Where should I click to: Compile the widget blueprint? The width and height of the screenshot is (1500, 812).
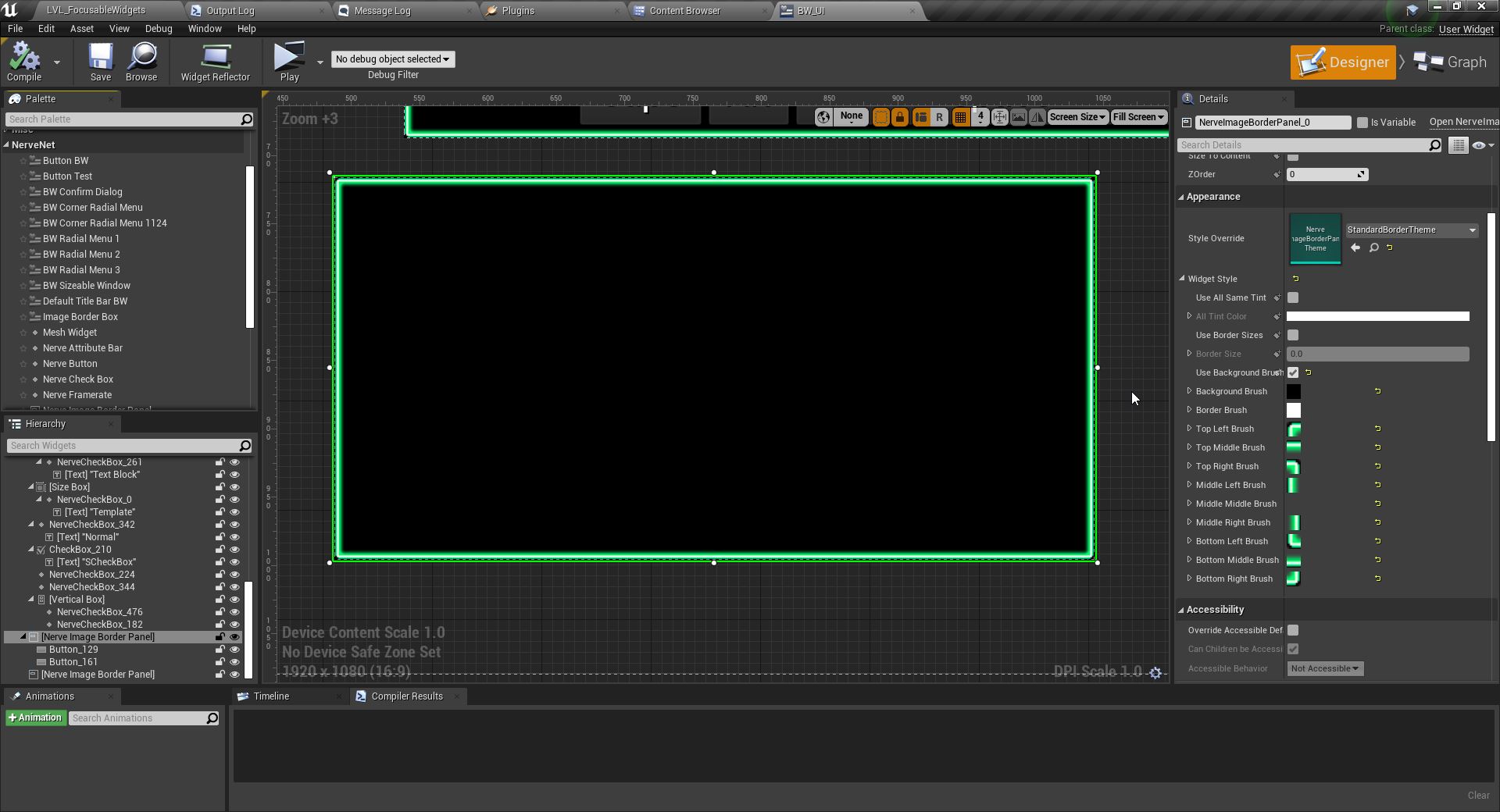pyautogui.click(x=24, y=62)
